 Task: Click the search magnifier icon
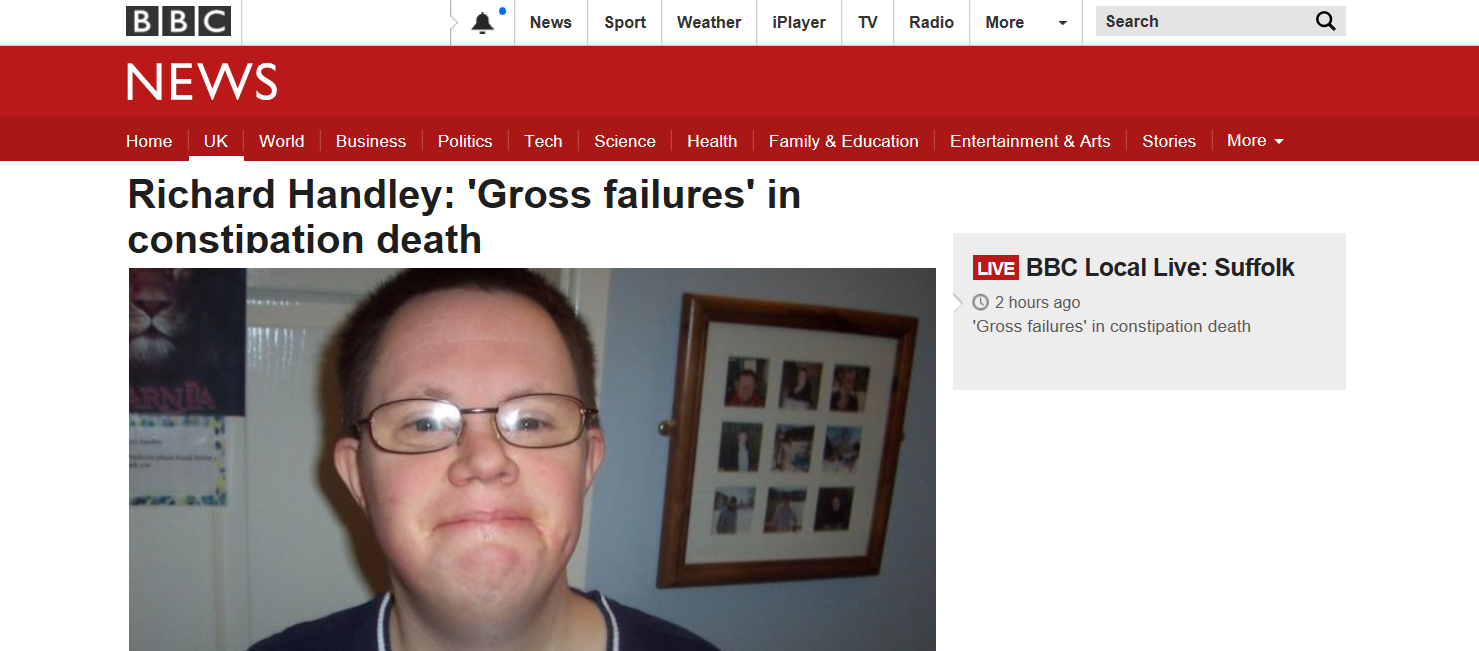click(x=1325, y=21)
